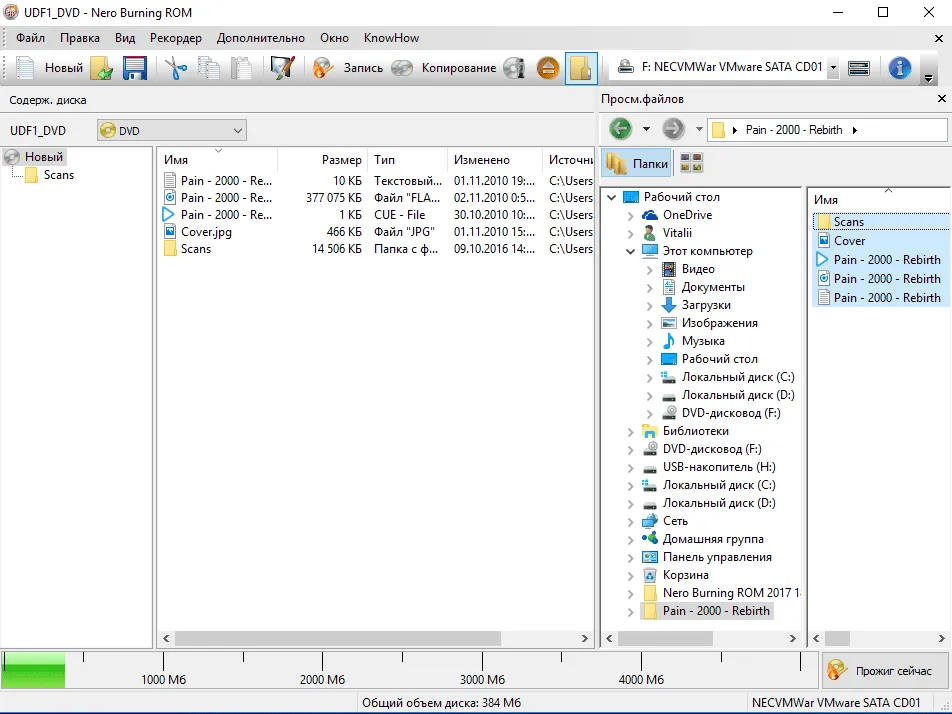This screenshot has height=714, width=952.
Task: Navigate forward in file browser
Action: 673,129
